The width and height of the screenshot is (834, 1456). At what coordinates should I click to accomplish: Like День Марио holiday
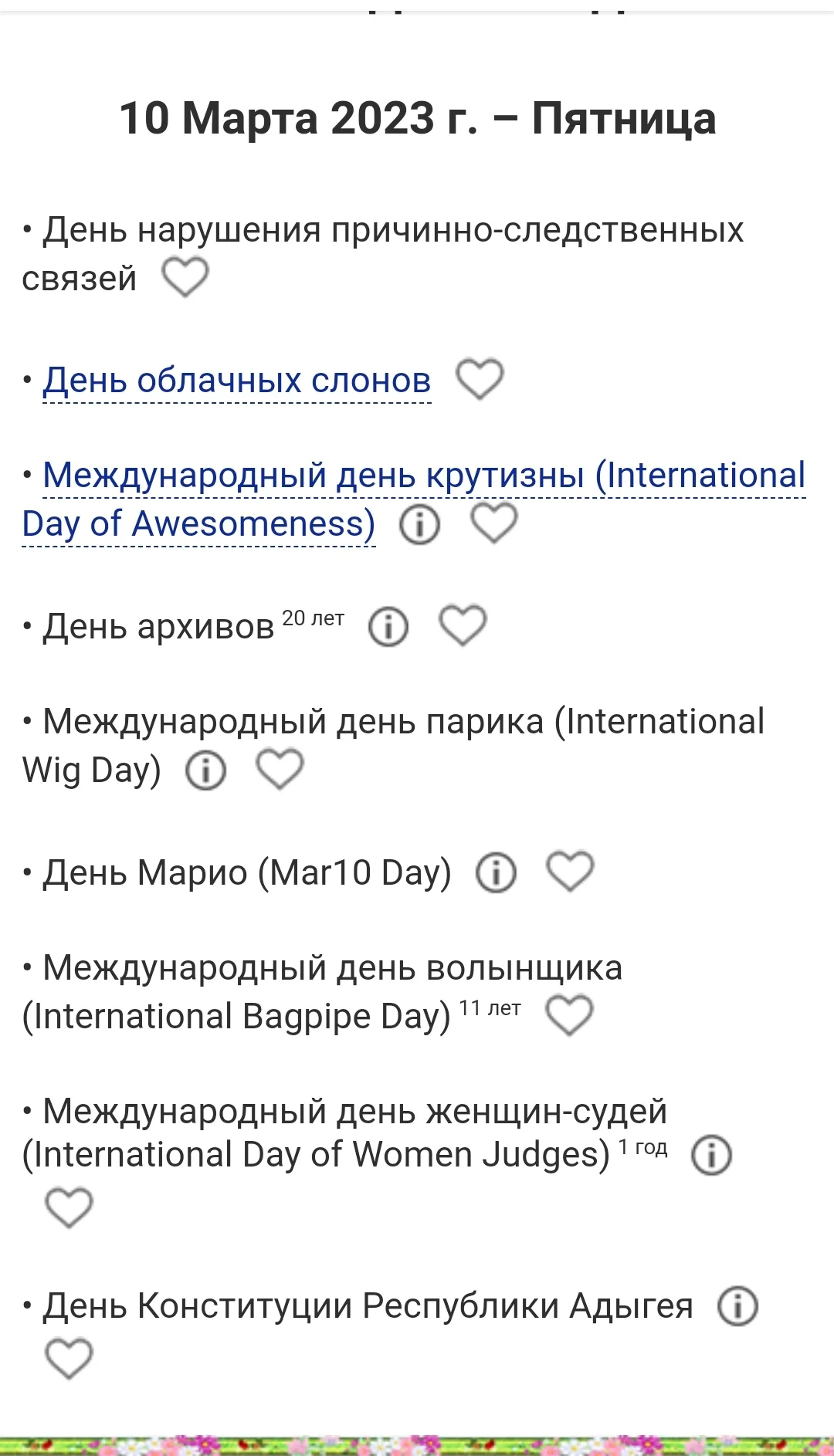click(570, 872)
